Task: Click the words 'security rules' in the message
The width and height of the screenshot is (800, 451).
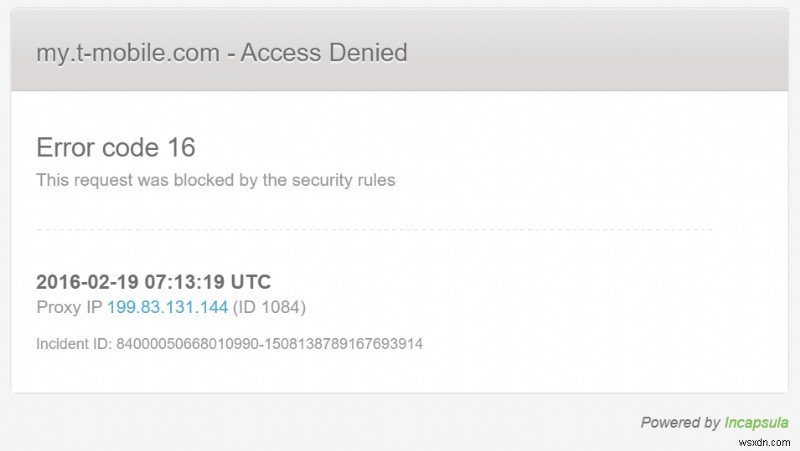Action: pos(350,181)
